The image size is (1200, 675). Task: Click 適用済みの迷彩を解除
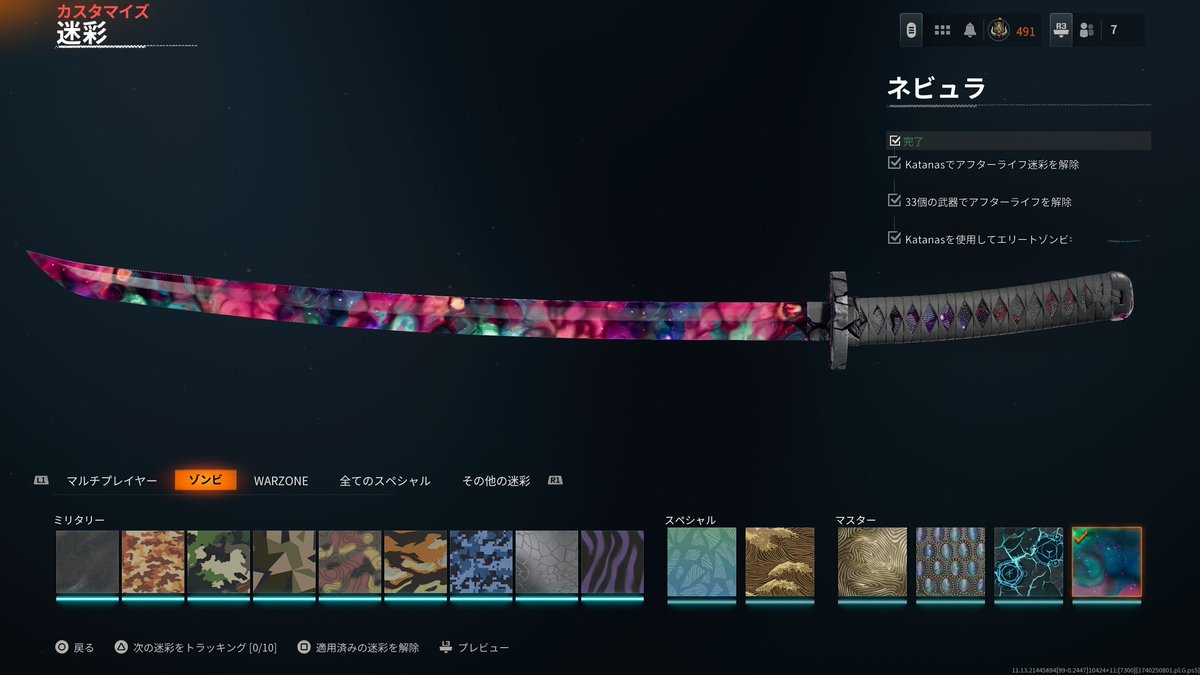[x=367, y=648]
